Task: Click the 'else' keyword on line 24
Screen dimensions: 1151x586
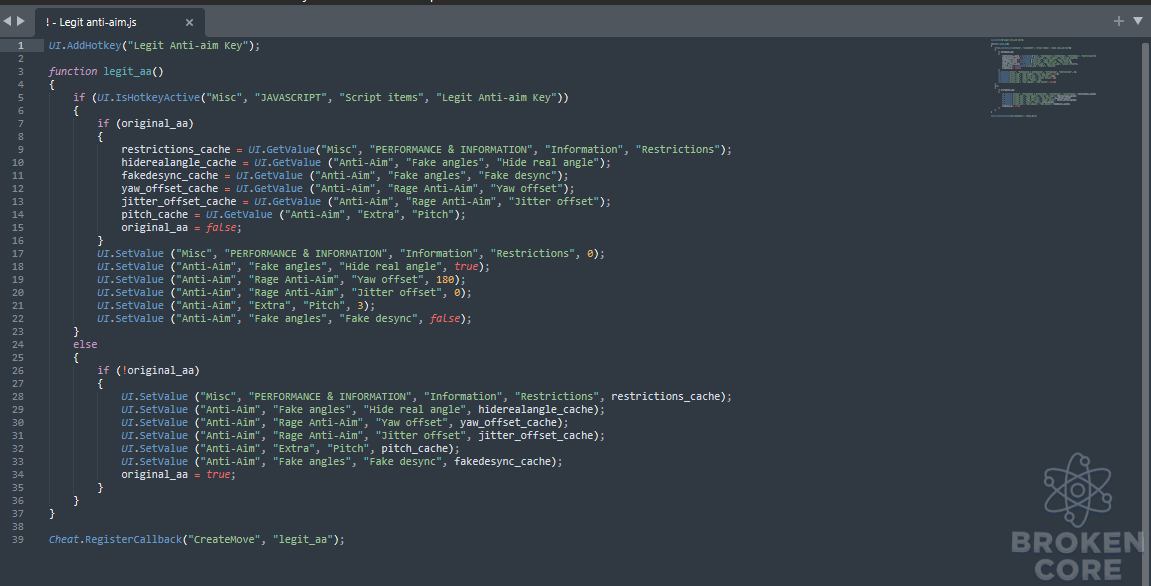Action: pos(85,344)
